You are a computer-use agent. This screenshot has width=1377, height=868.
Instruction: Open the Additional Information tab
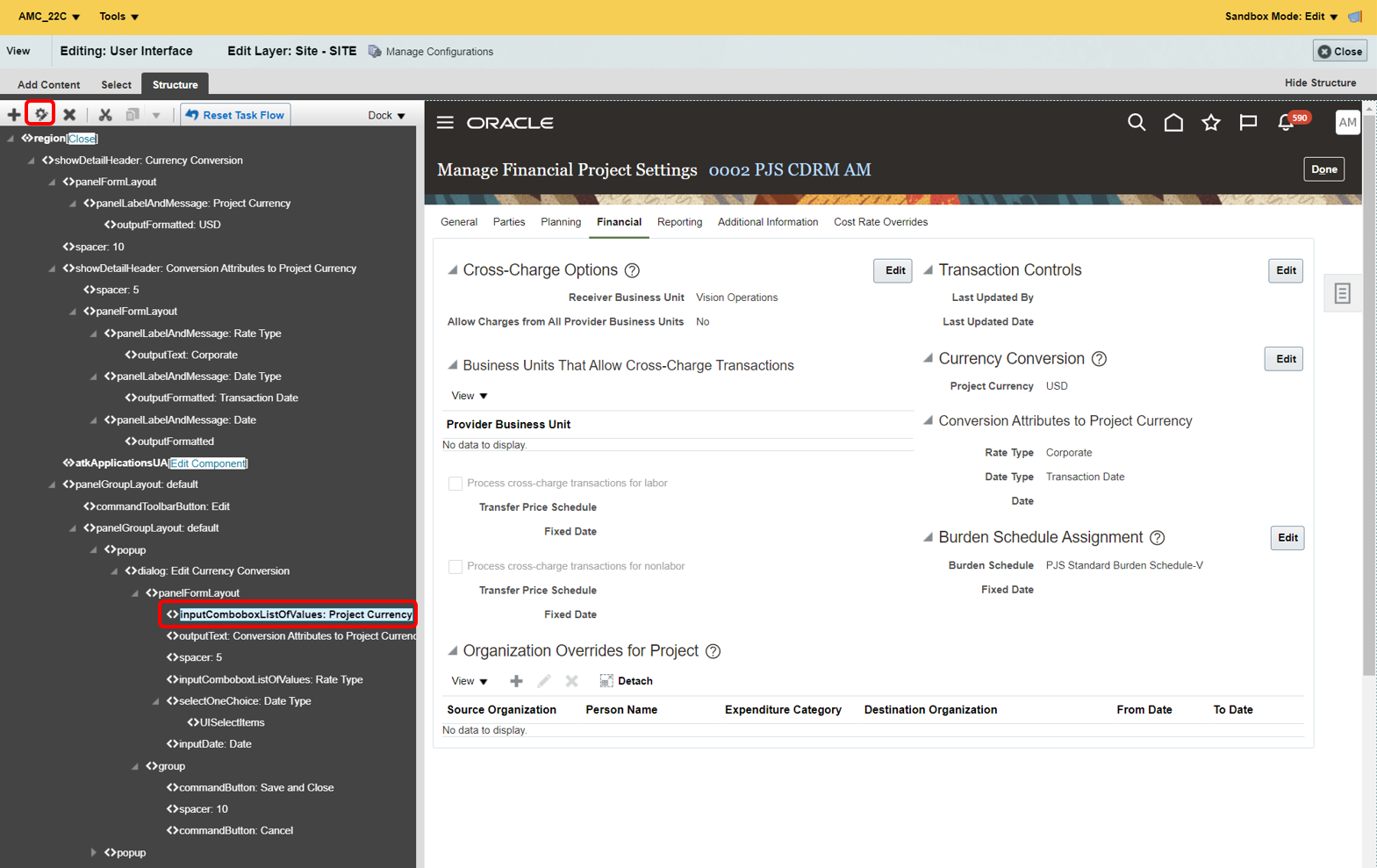(768, 222)
